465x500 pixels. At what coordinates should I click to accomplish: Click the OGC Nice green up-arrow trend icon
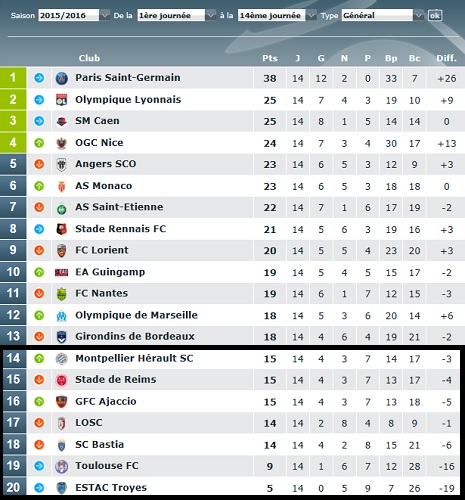(39, 143)
